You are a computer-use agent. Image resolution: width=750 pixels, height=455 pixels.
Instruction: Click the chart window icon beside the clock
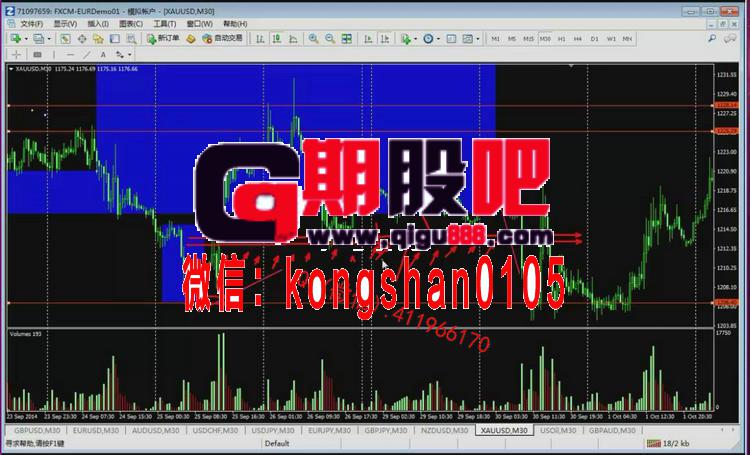[451, 39]
